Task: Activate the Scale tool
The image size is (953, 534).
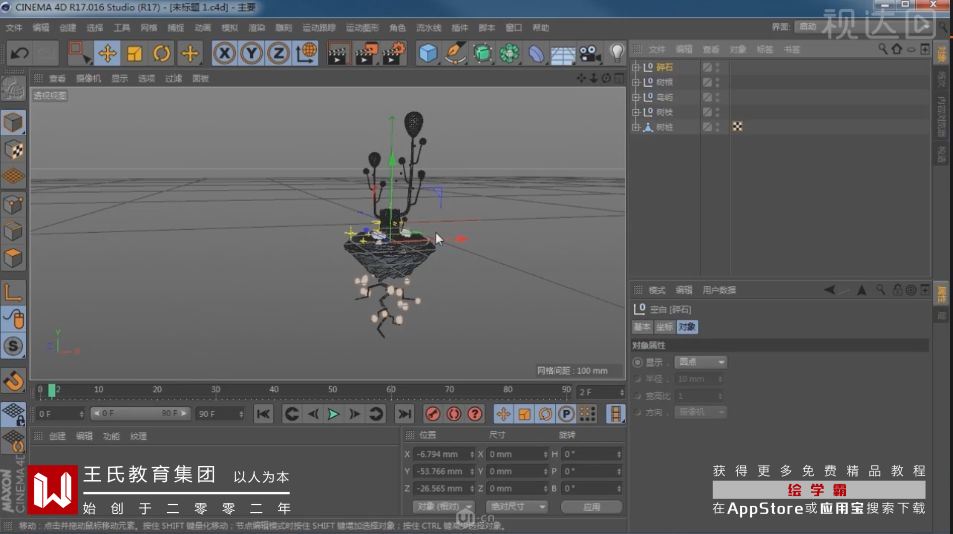Action: pyautogui.click(x=134, y=53)
